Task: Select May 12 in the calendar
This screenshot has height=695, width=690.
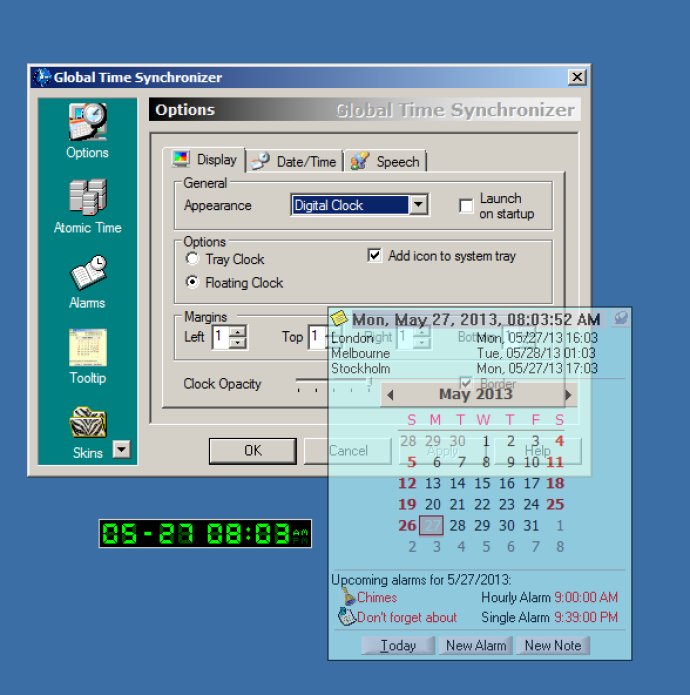Action: tap(407, 483)
